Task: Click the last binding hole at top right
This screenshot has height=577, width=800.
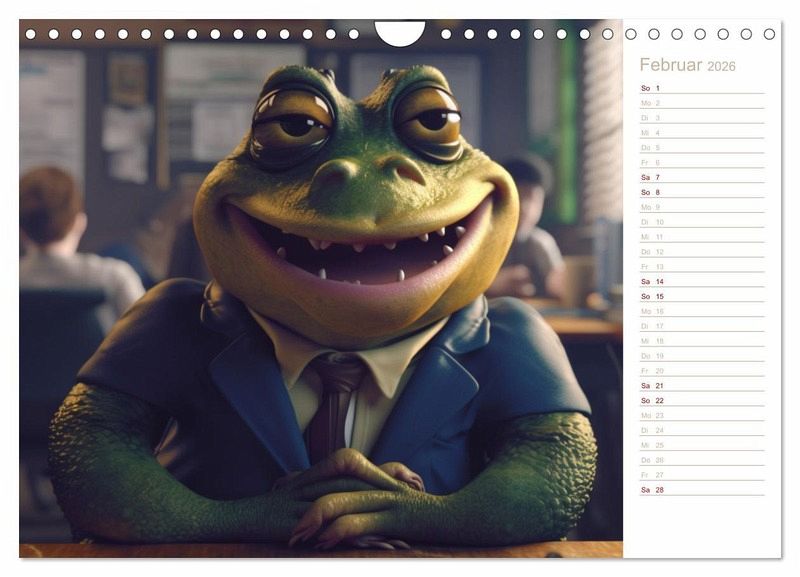Action: coord(769,34)
